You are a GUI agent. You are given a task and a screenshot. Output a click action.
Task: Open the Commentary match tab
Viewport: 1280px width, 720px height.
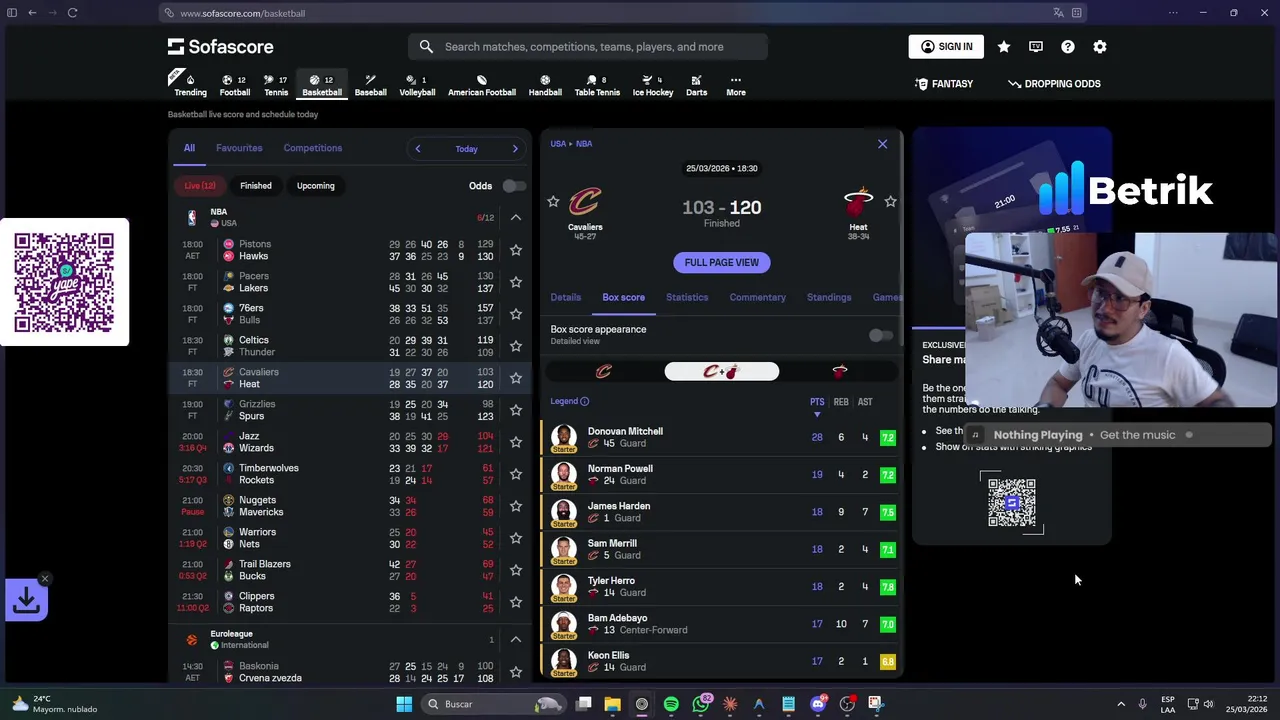pyautogui.click(x=757, y=297)
